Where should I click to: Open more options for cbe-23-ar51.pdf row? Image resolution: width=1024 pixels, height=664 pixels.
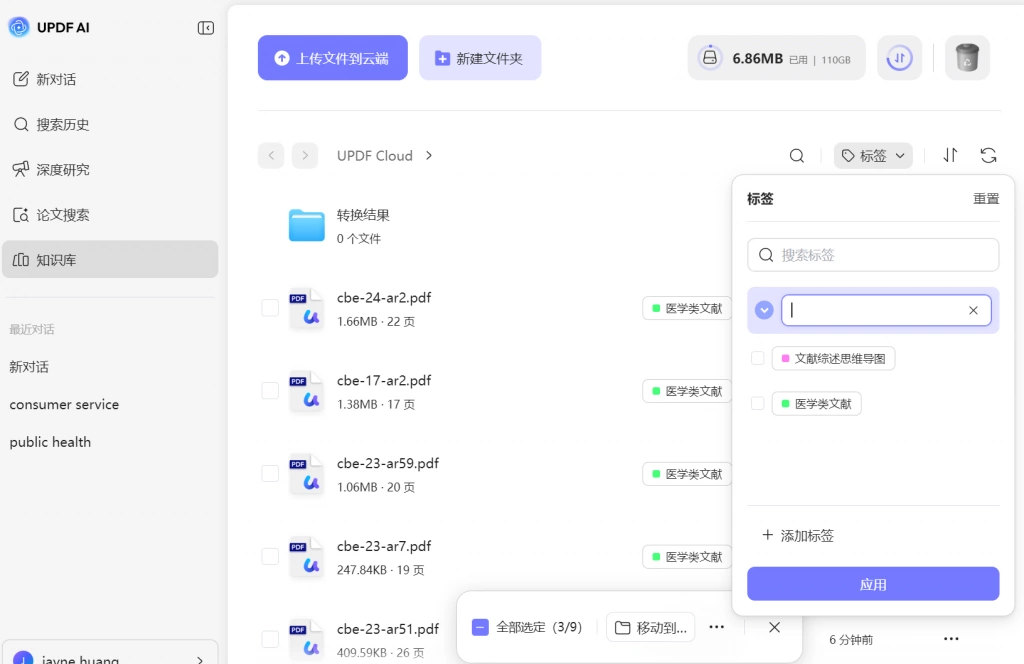(x=951, y=639)
